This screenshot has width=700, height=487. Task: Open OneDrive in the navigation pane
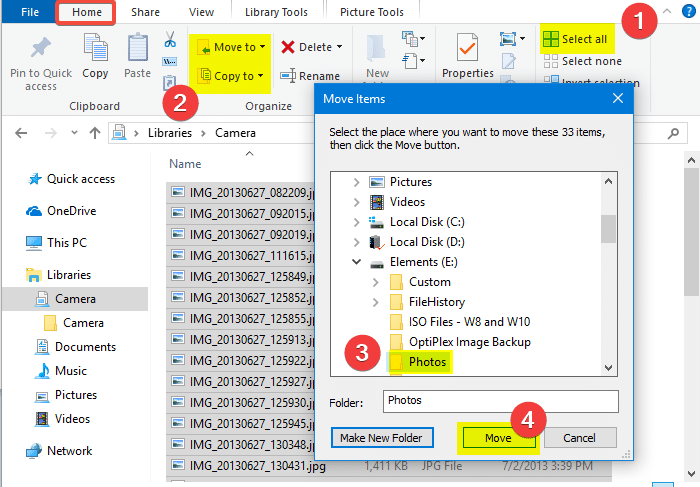coord(73,211)
